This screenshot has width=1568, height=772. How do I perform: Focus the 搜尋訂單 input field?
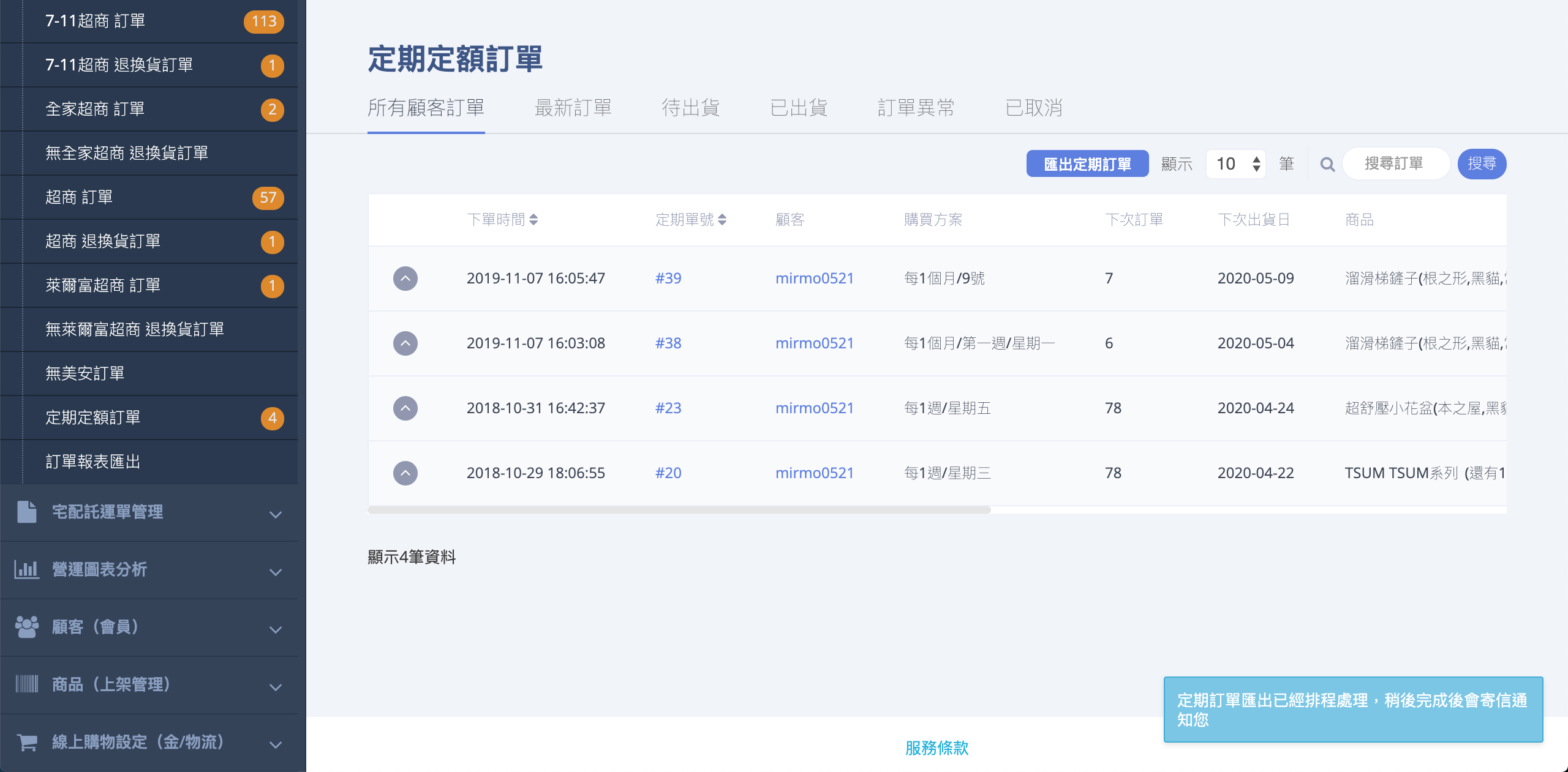click(1396, 164)
